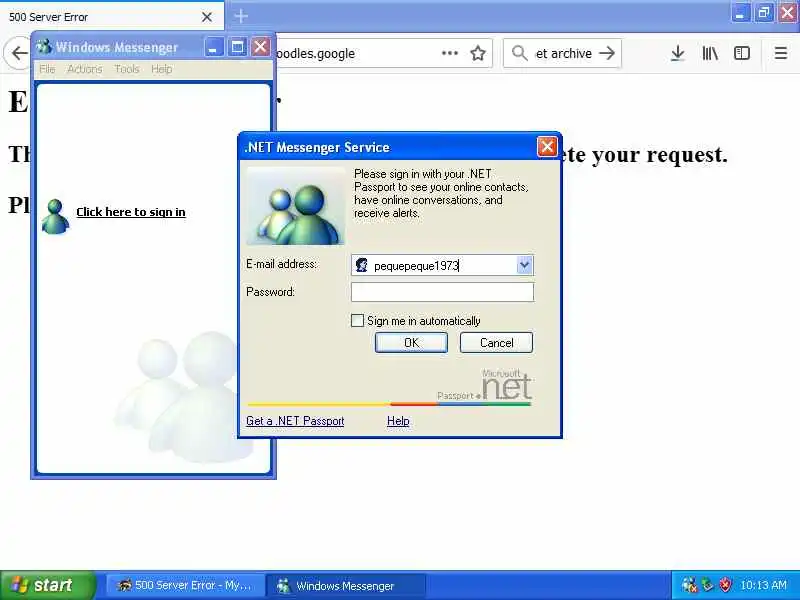Open the File menu in Windows Messenger
Image resolution: width=800 pixels, height=600 pixels.
[x=47, y=69]
